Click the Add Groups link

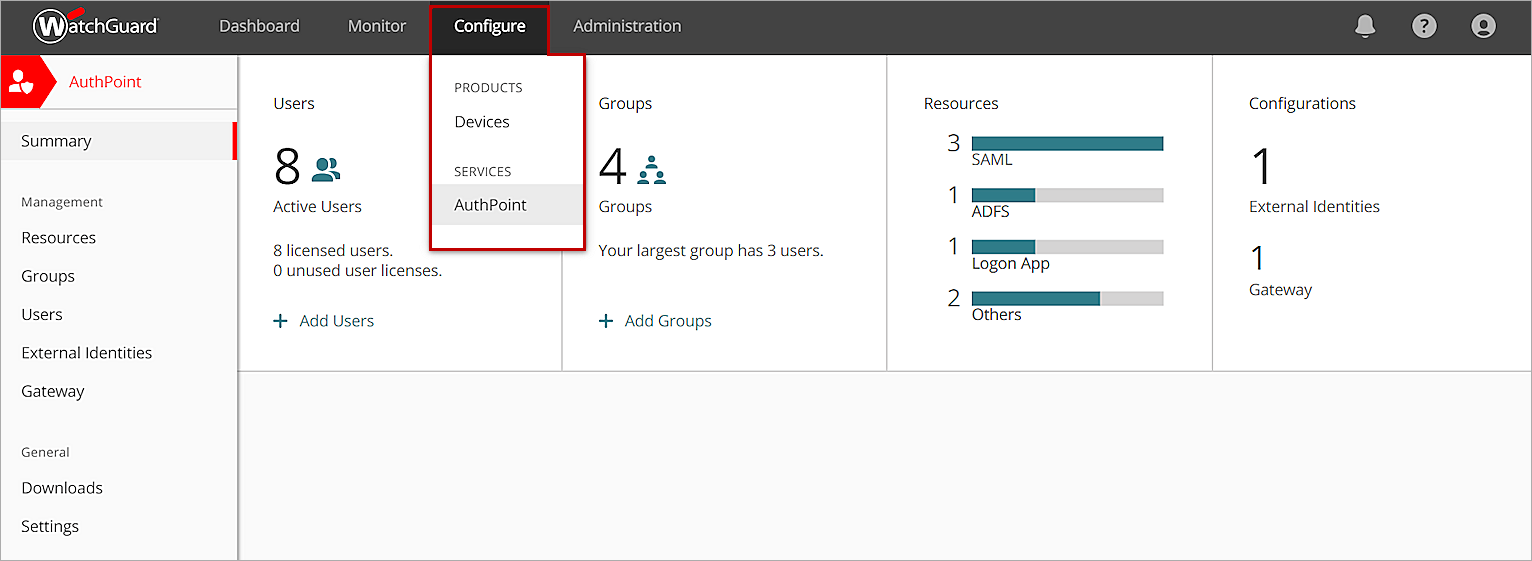tap(668, 321)
